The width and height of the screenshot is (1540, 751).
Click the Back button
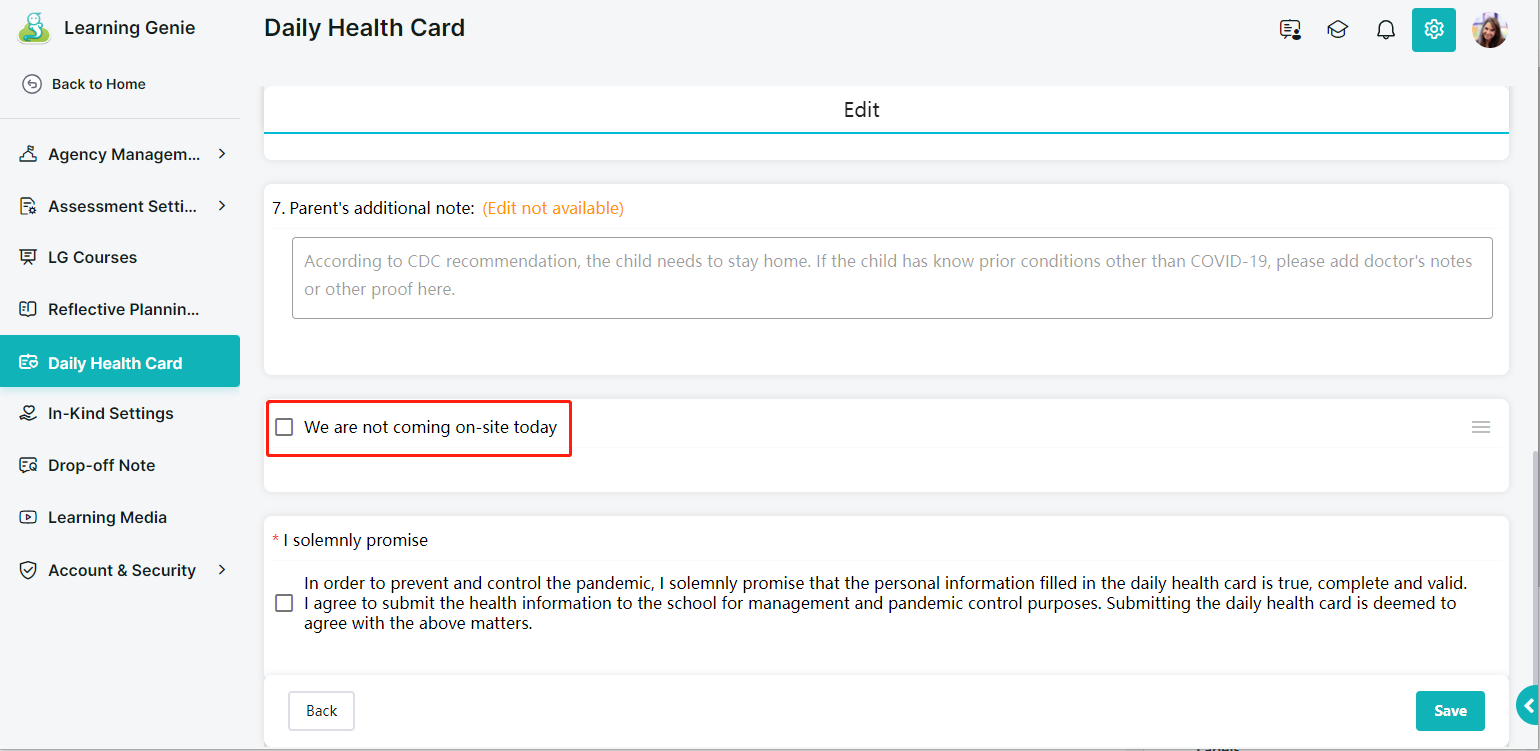[321, 711]
